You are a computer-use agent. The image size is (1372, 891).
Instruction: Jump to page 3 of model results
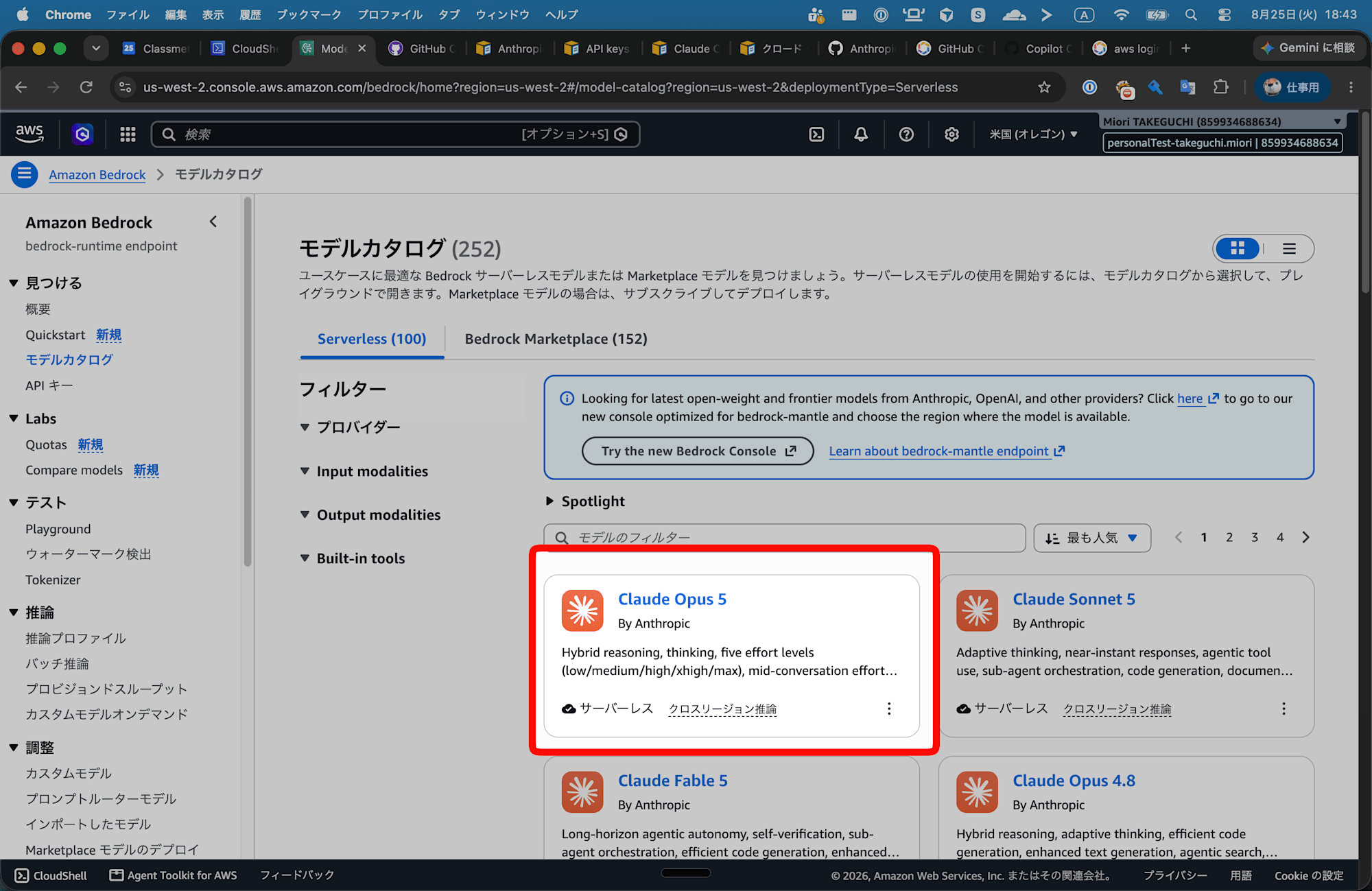pyautogui.click(x=1254, y=538)
